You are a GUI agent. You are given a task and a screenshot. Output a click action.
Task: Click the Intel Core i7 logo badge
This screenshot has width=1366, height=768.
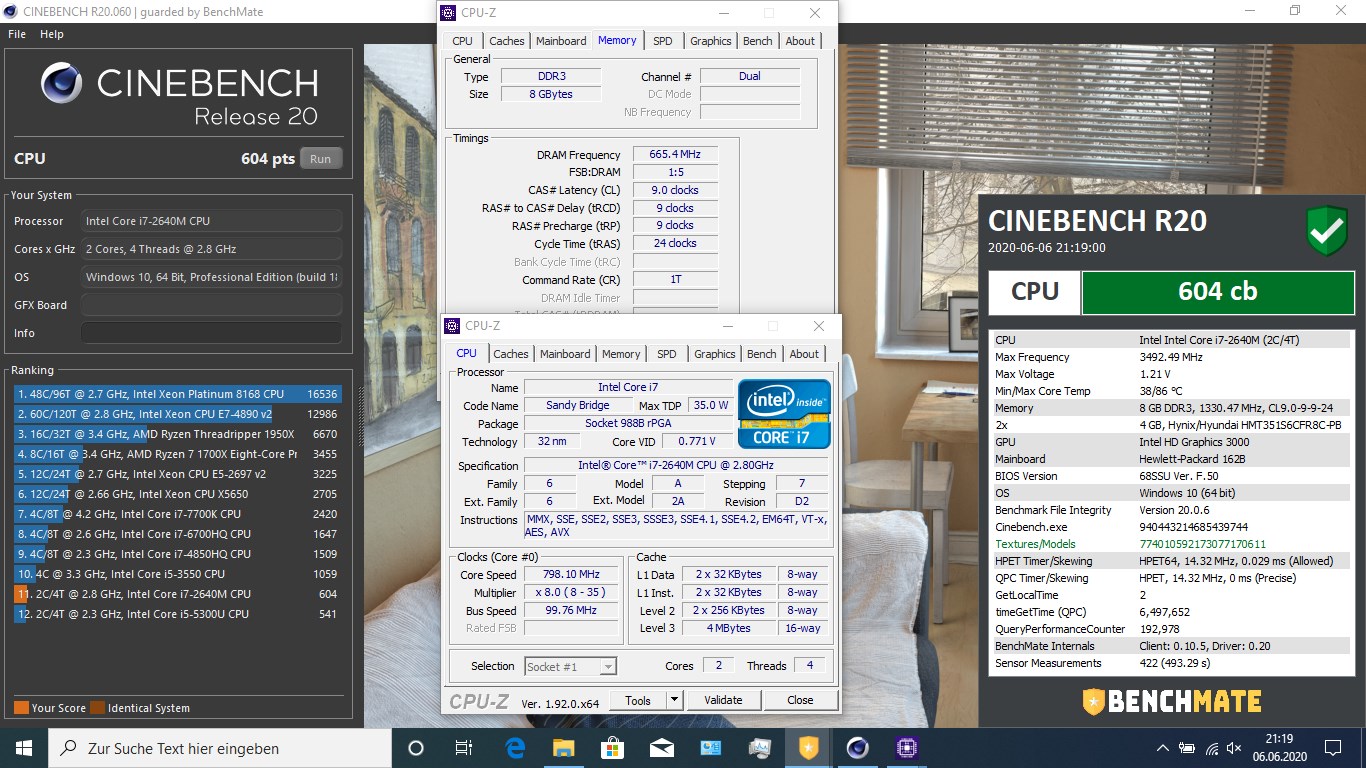pyautogui.click(x=785, y=413)
